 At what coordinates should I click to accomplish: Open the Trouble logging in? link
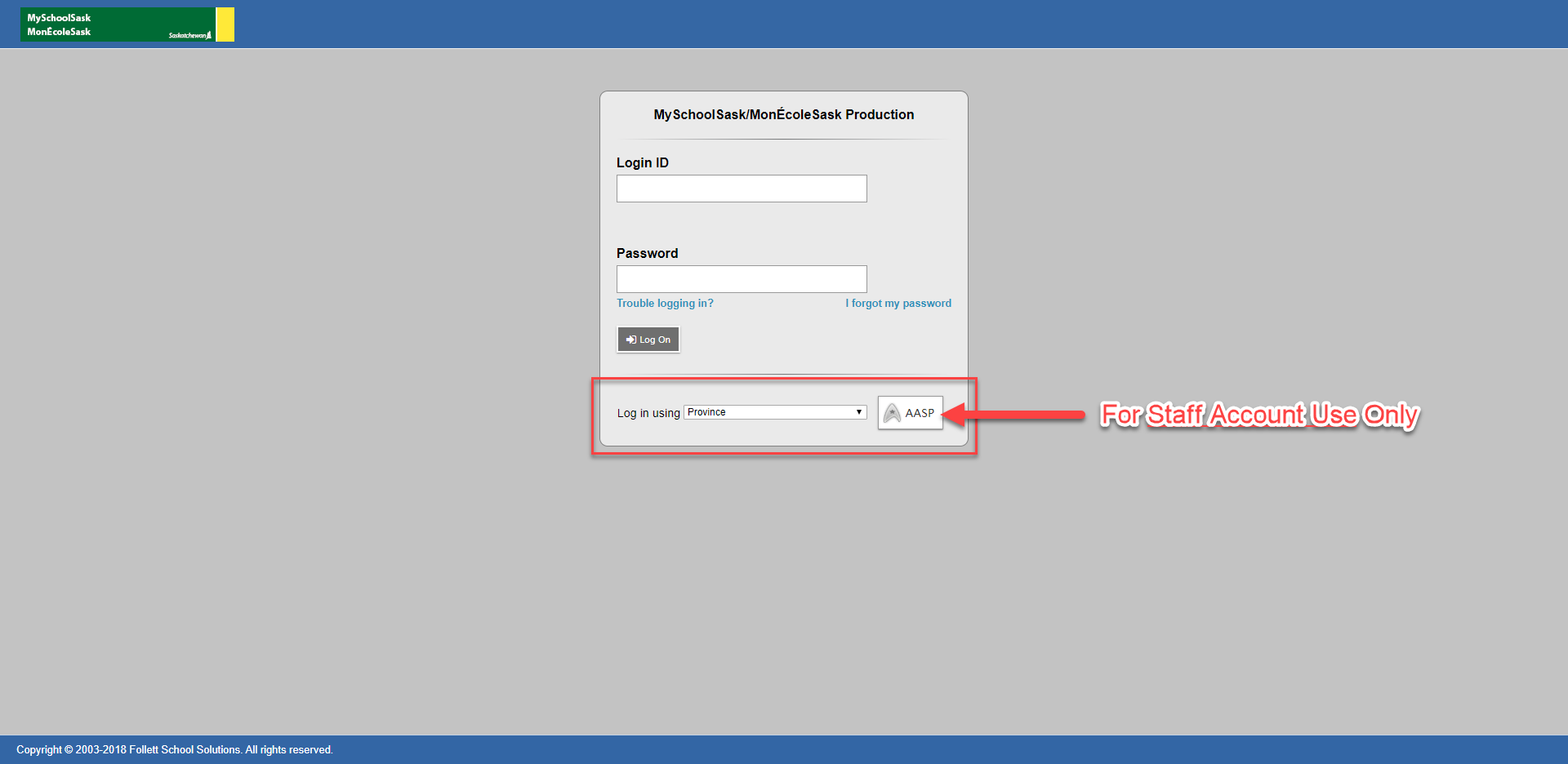pos(665,303)
